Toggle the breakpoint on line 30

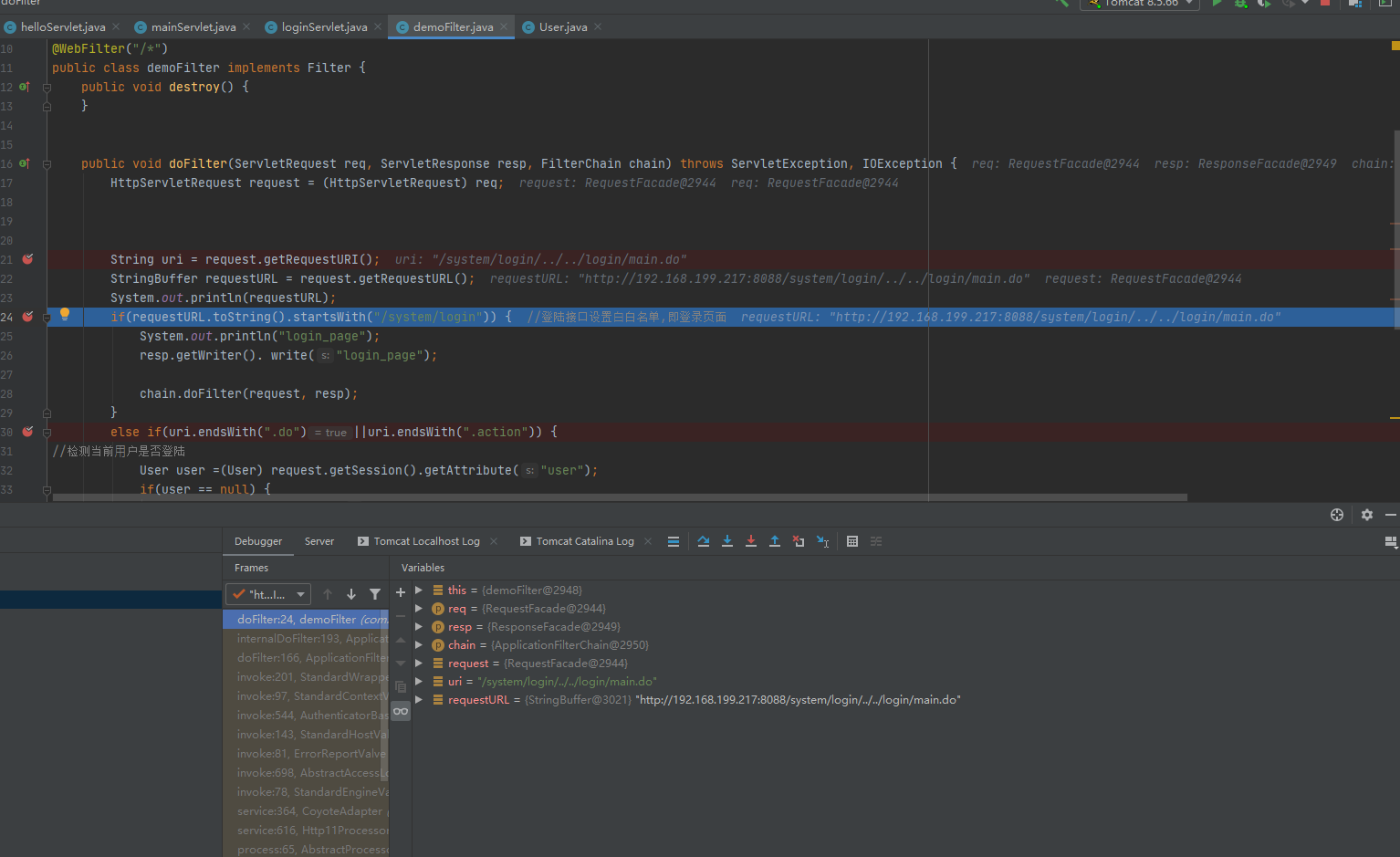click(x=27, y=432)
